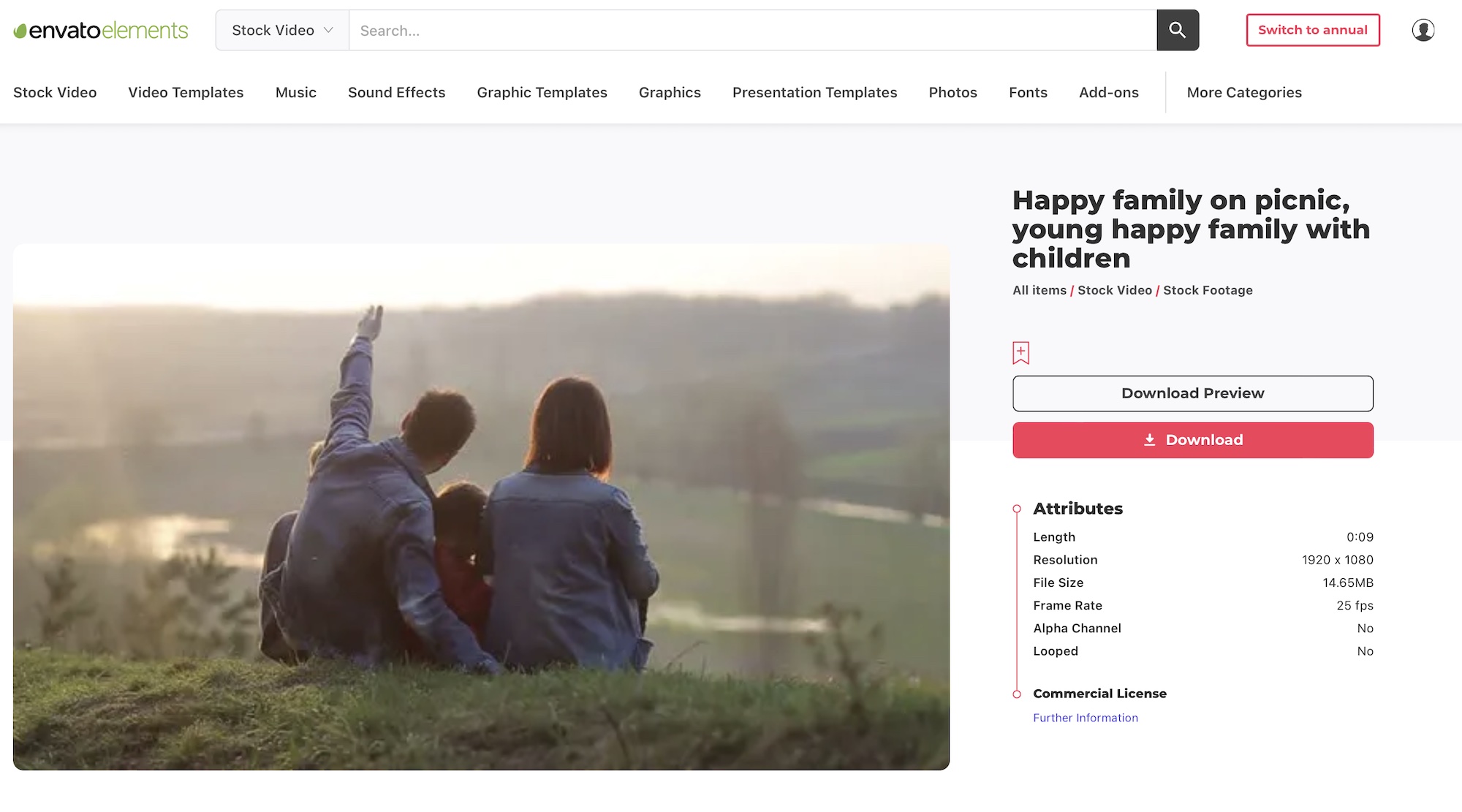Navigate to the Fonts category
The width and height of the screenshot is (1462, 812).
pos(1028,93)
